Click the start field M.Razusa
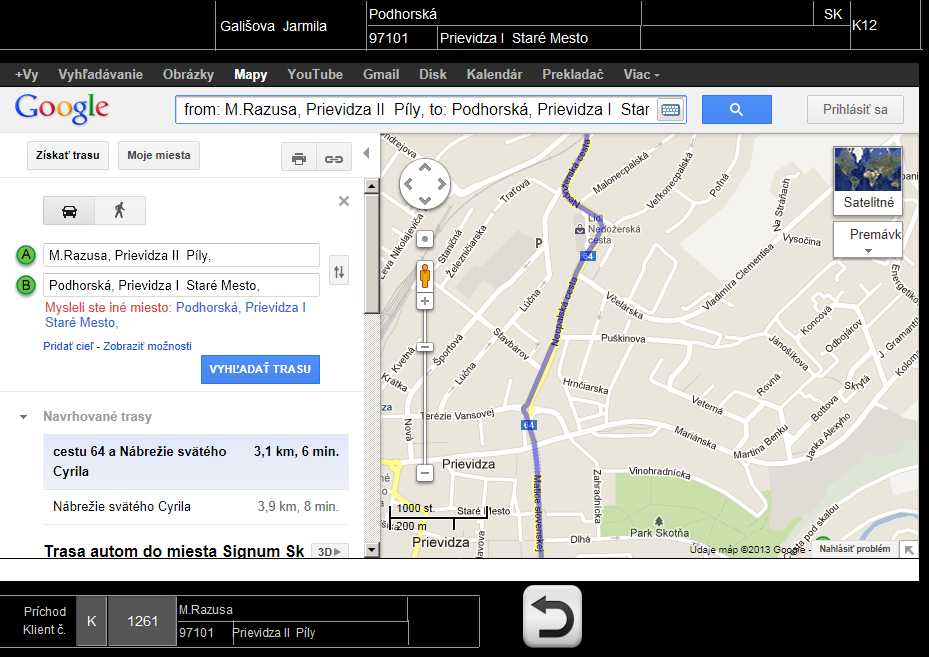Image resolution: width=929 pixels, height=657 pixels. [x=181, y=255]
